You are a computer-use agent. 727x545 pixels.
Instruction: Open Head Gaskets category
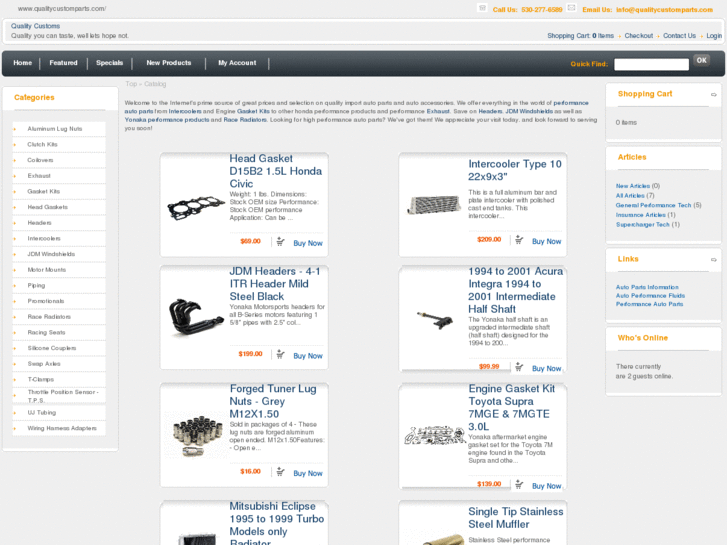(x=47, y=207)
